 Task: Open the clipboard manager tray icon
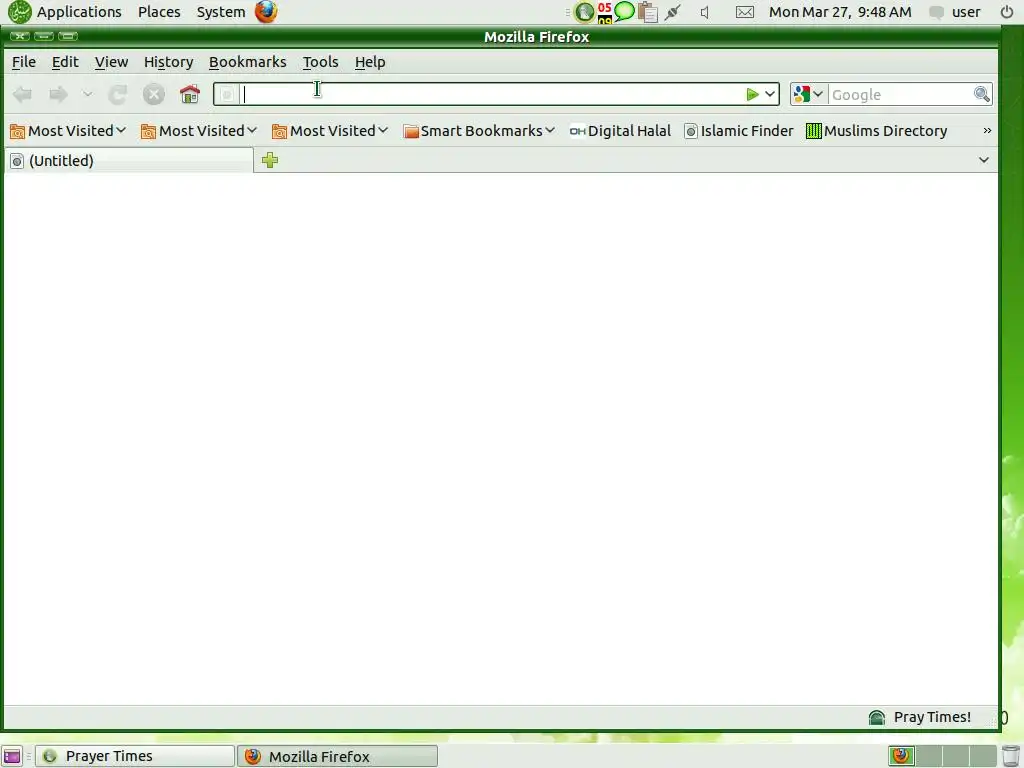pos(647,12)
